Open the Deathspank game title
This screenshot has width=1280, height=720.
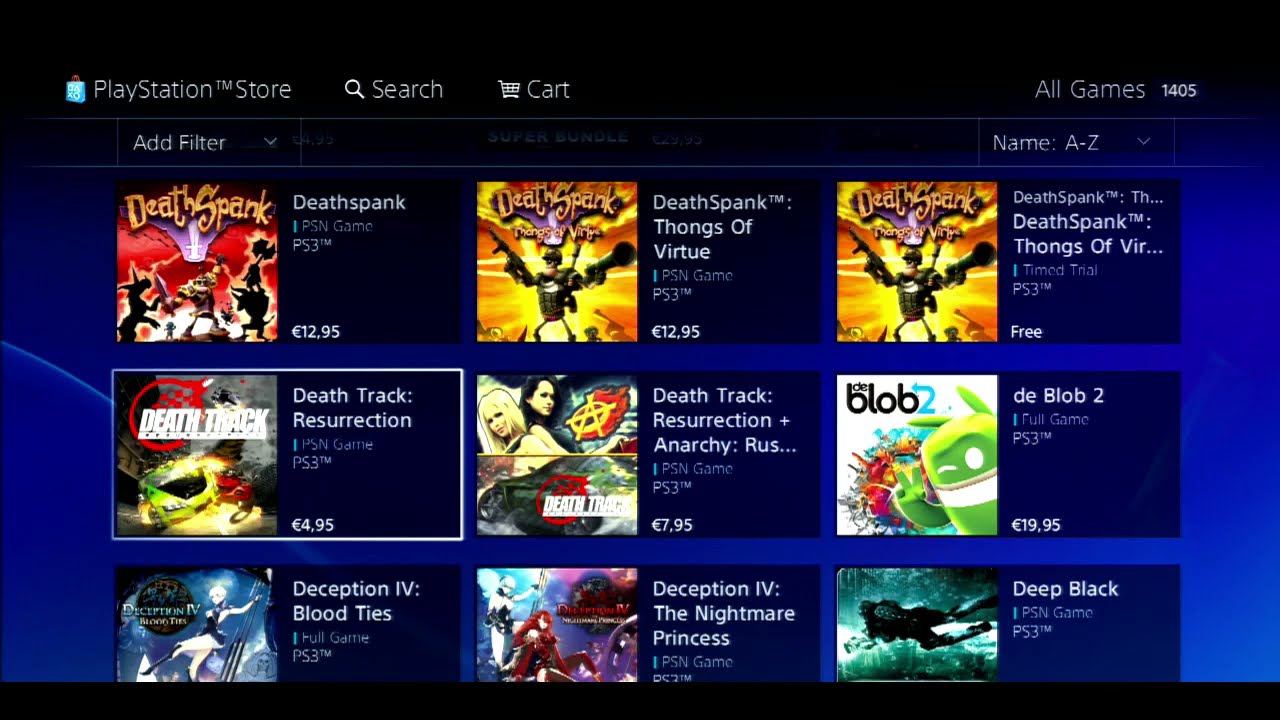(349, 202)
